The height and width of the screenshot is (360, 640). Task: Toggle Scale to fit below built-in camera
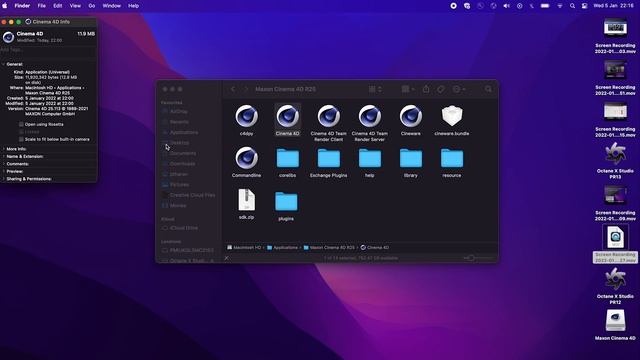pos(21,139)
